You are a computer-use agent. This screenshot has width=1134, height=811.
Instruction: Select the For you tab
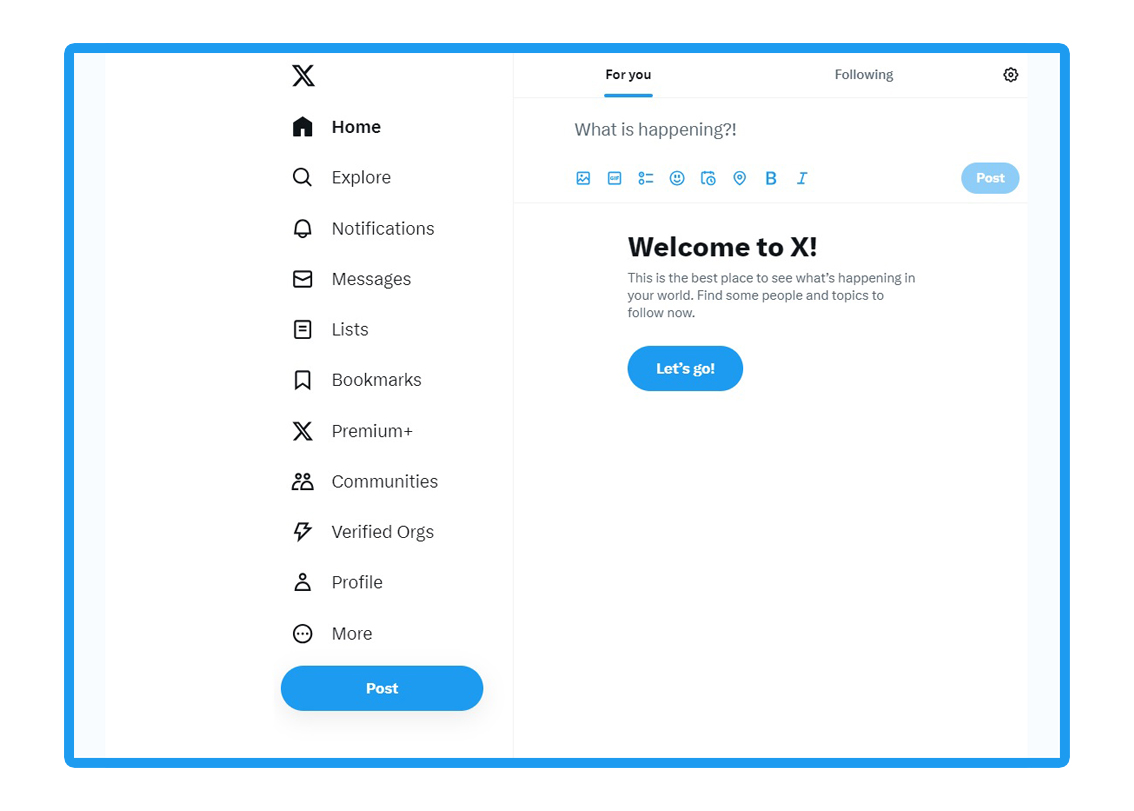tap(628, 75)
